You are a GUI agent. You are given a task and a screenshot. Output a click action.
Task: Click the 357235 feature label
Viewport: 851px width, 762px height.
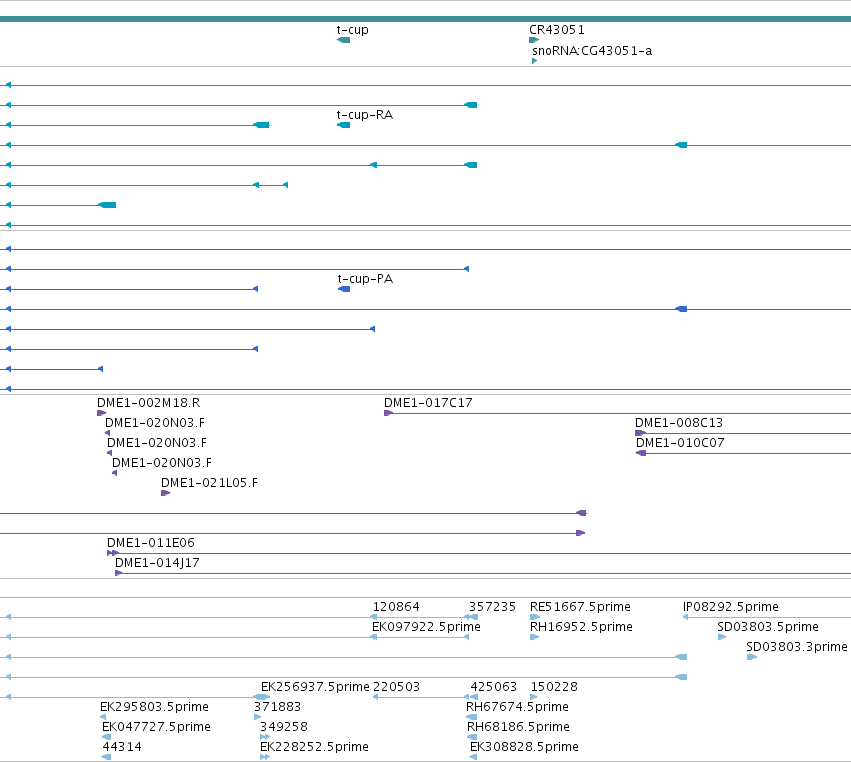point(492,607)
